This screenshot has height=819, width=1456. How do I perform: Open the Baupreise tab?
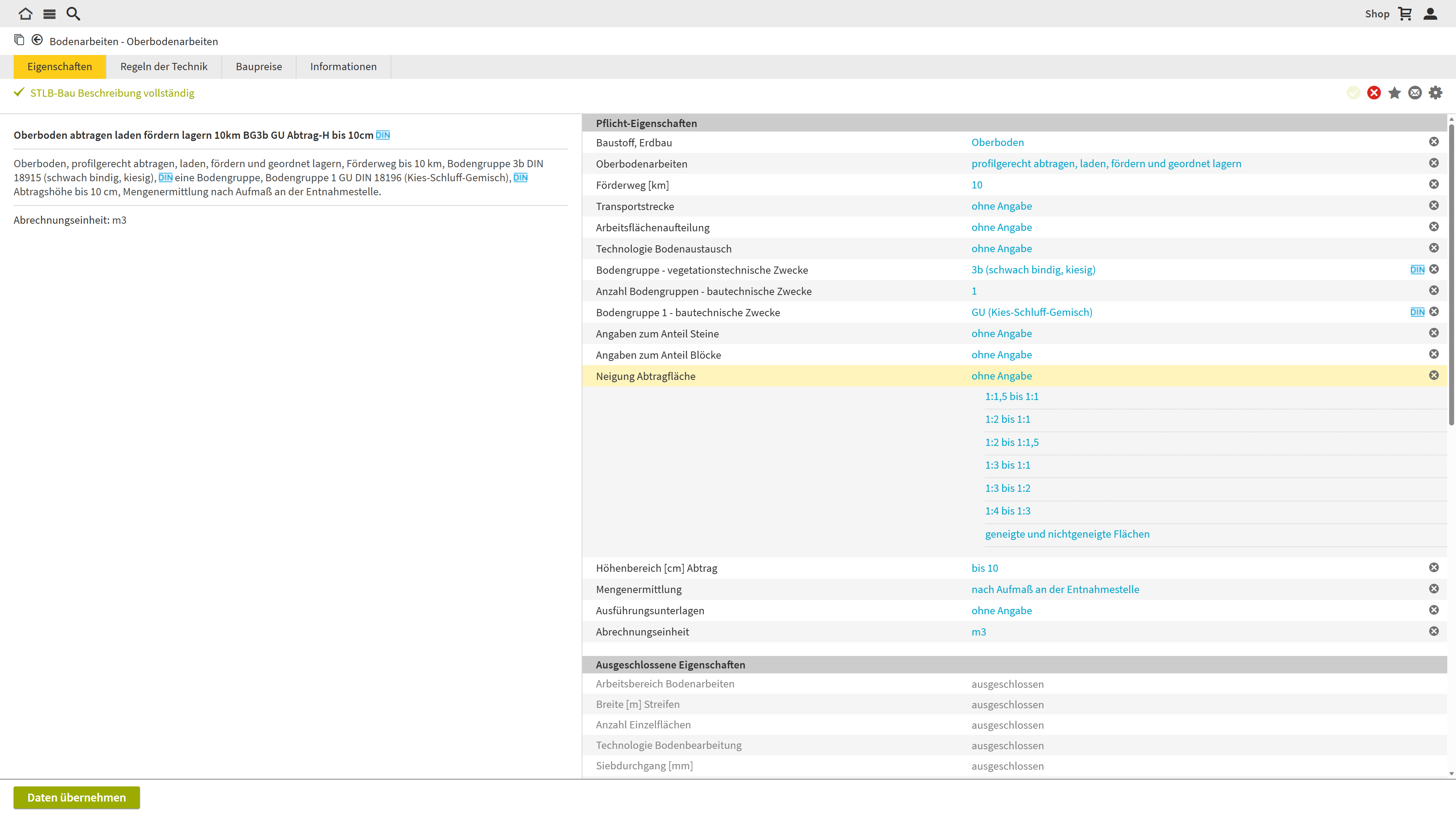[x=258, y=67]
